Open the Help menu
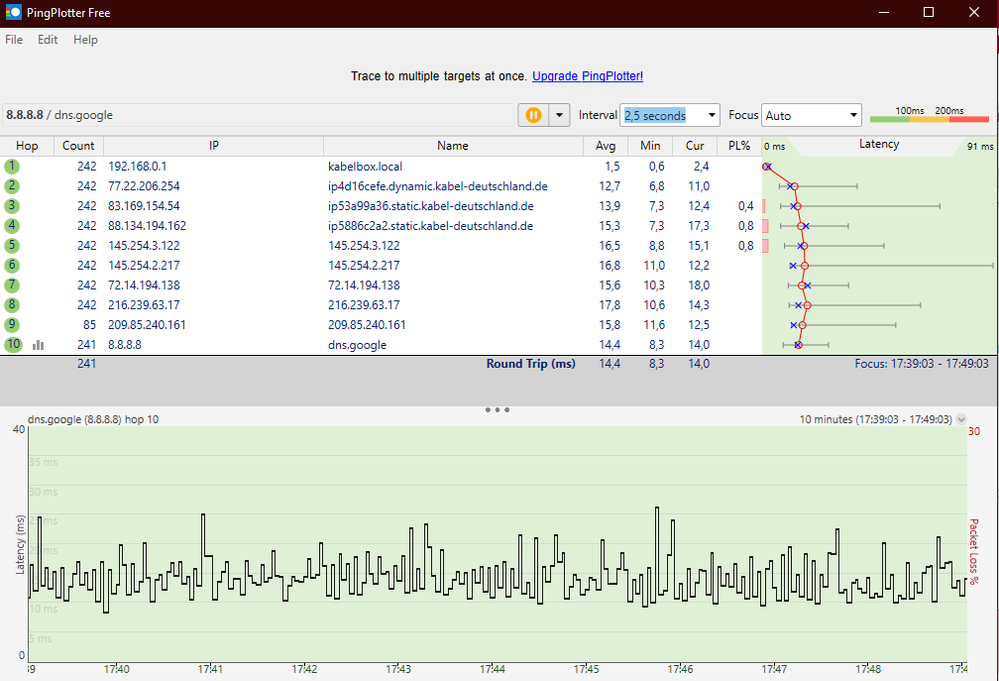This screenshot has height=681, width=999. [x=85, y=40]
